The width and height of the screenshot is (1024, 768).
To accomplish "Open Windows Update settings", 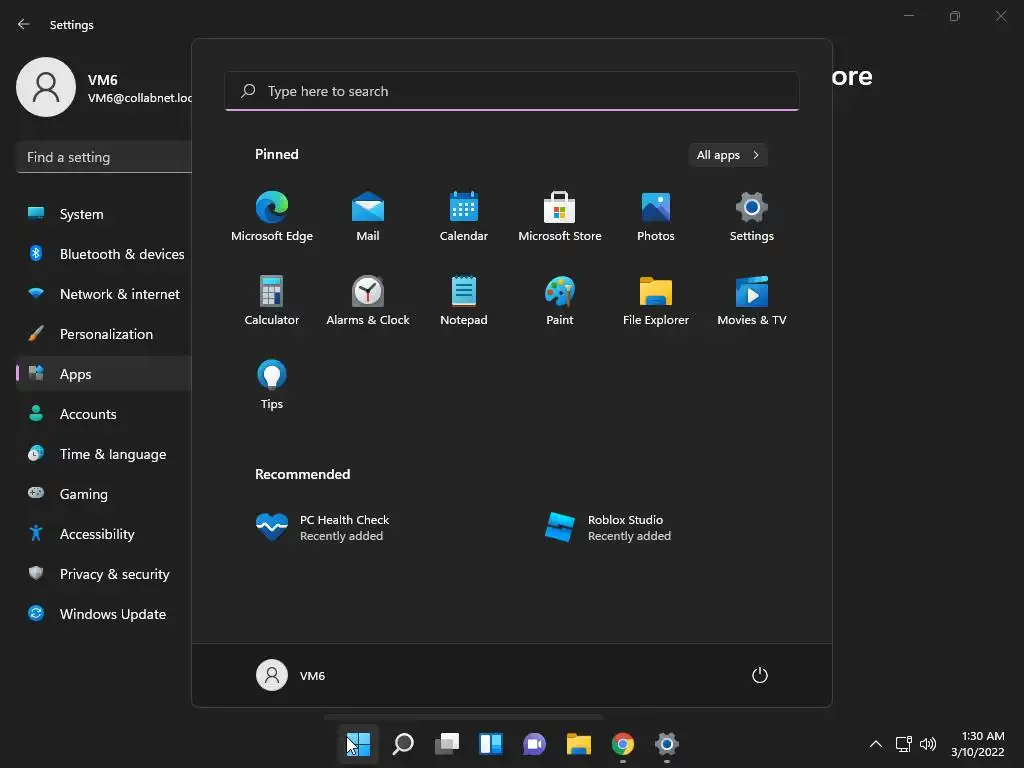I will 103,614.
